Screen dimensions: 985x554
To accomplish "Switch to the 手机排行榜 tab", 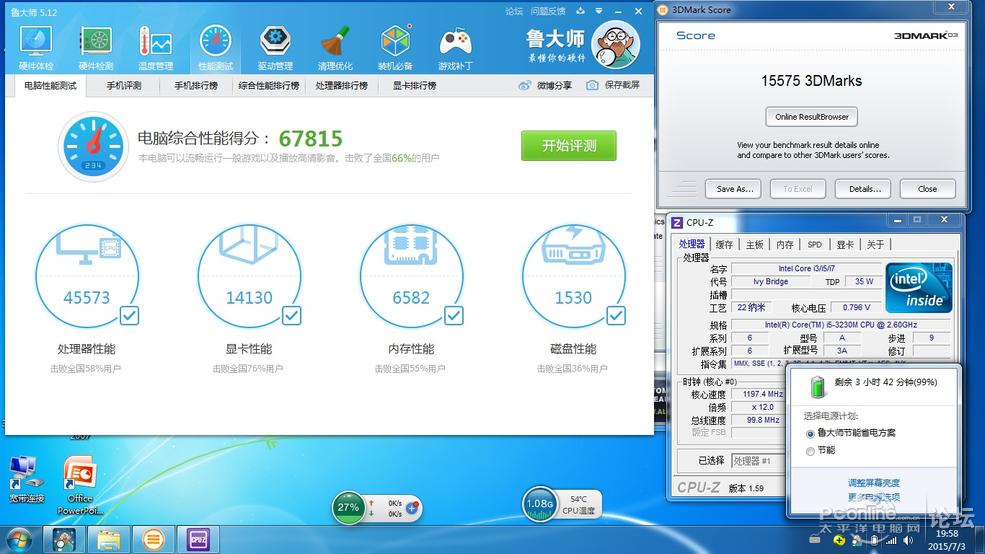I will [196, 85].
